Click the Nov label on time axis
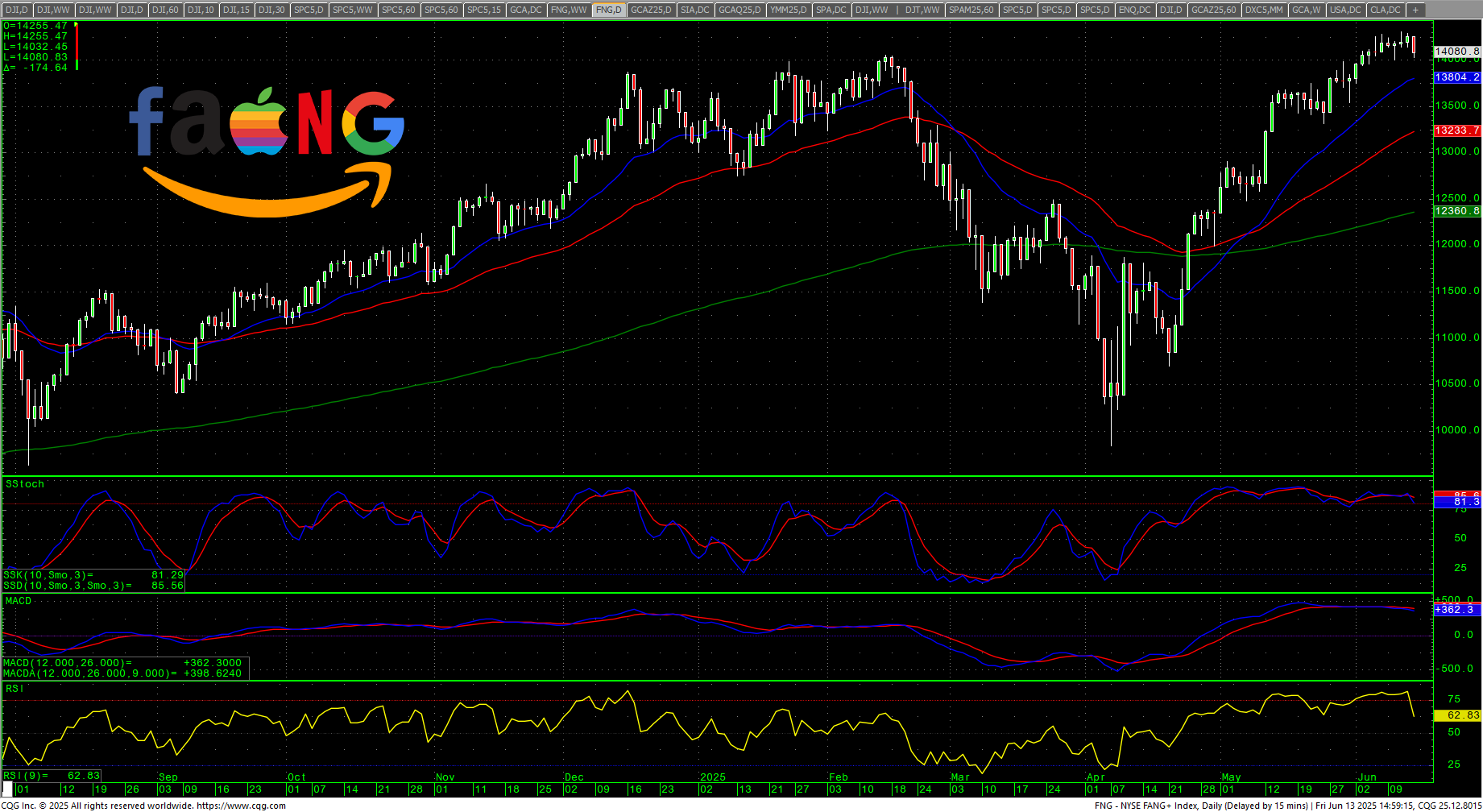This screenshot has width=1483, height=812. (x=445, y=777)
